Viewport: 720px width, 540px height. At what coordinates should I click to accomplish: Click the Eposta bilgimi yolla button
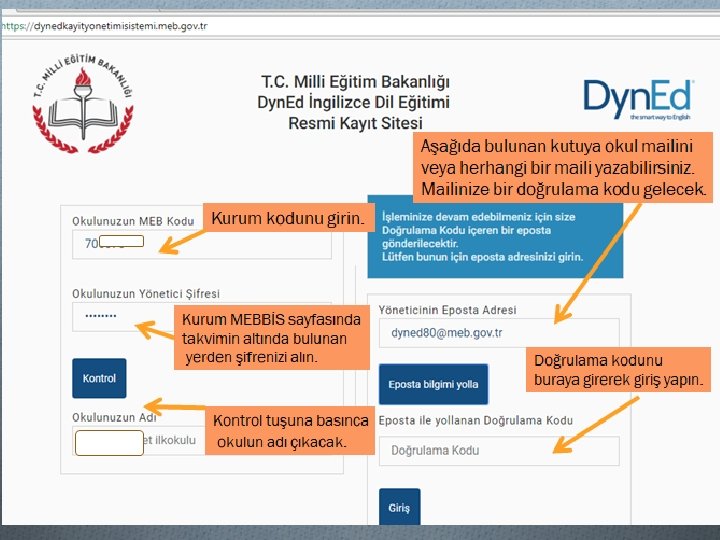pyautogui.click(x=433, y=384)
